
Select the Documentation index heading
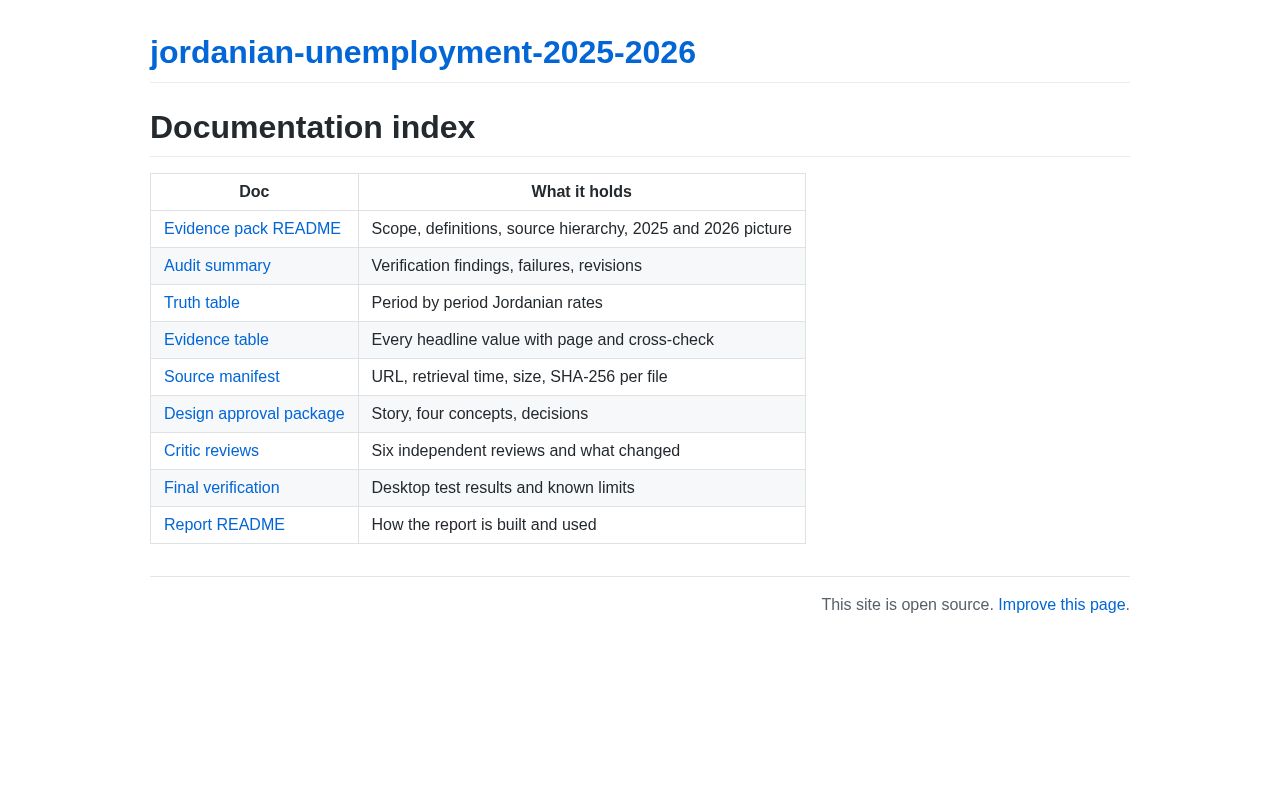click(x=312, y=127)
